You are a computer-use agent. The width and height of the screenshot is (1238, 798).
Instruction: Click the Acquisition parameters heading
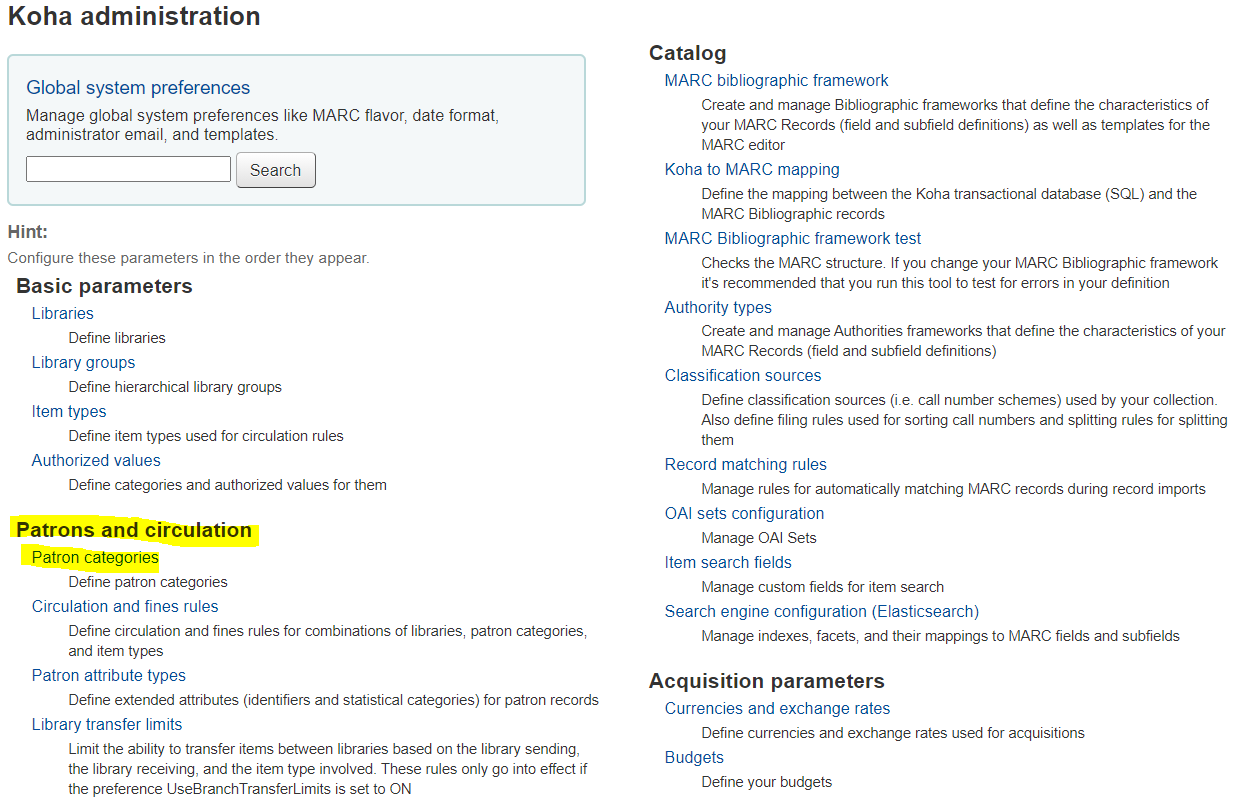767,681
